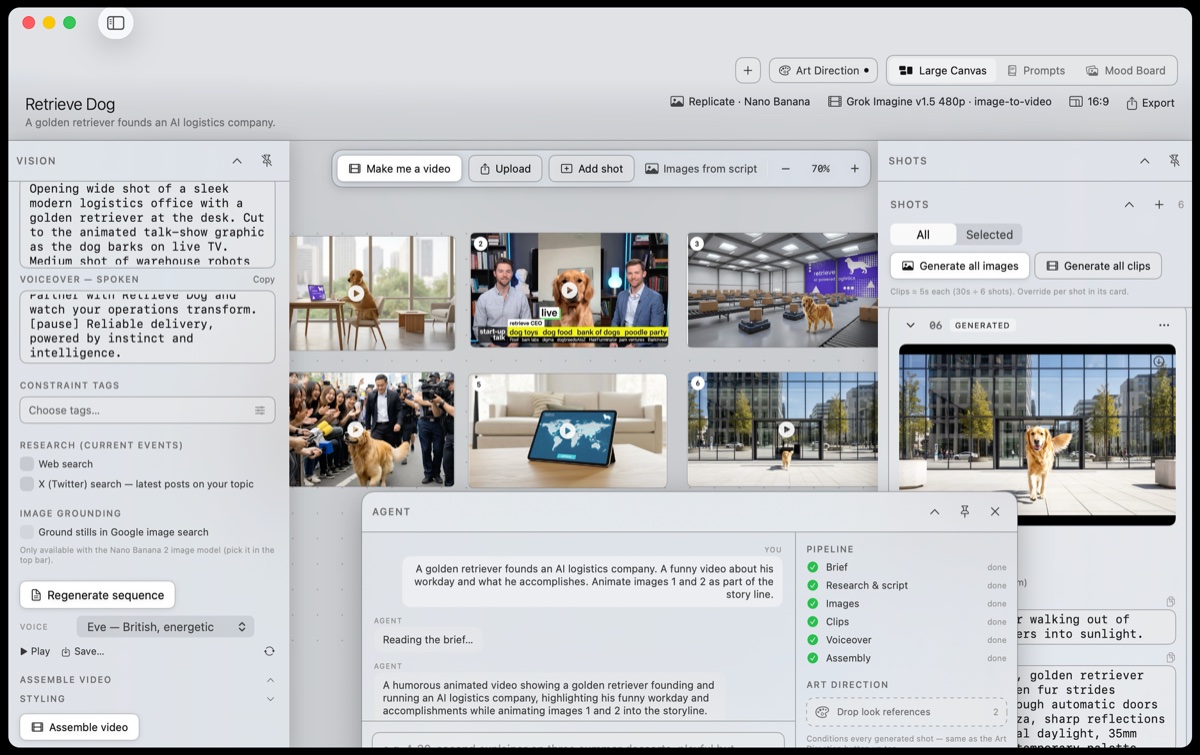
Task: Open the constraint tags filter icon
Action: (x=260, y=410)
